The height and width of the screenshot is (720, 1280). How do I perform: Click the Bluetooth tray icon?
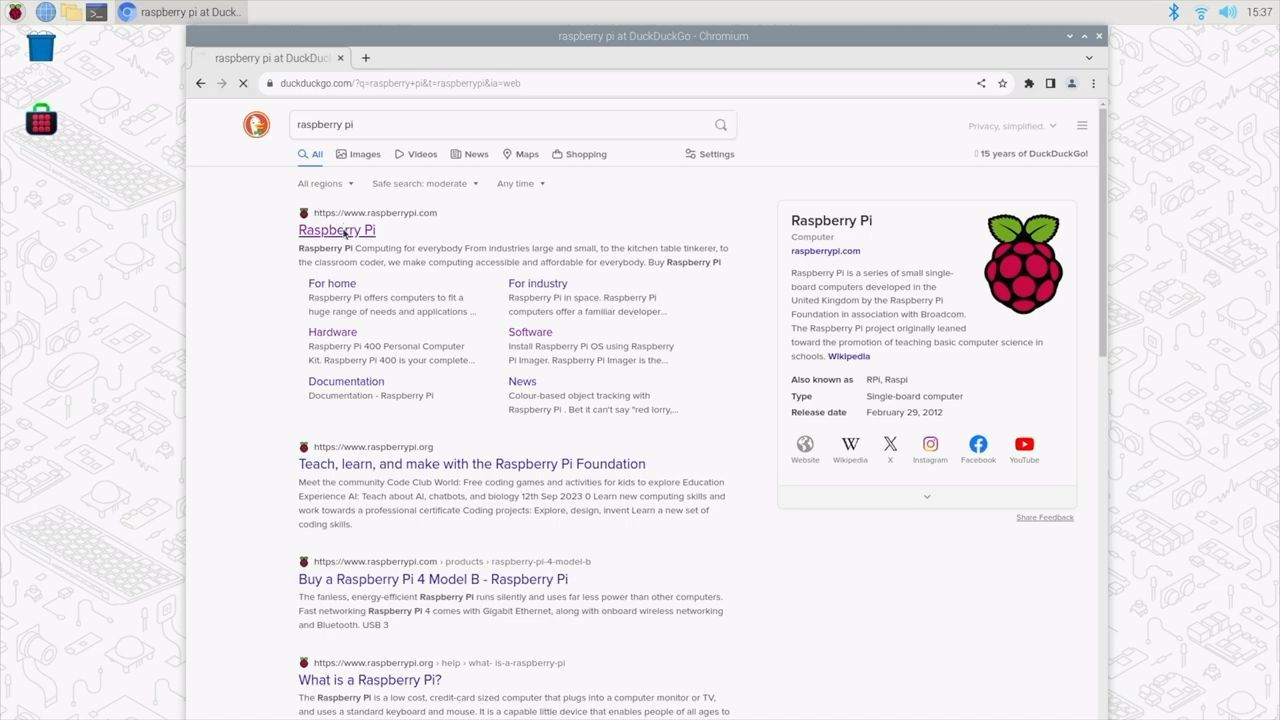coord(1175,12)
